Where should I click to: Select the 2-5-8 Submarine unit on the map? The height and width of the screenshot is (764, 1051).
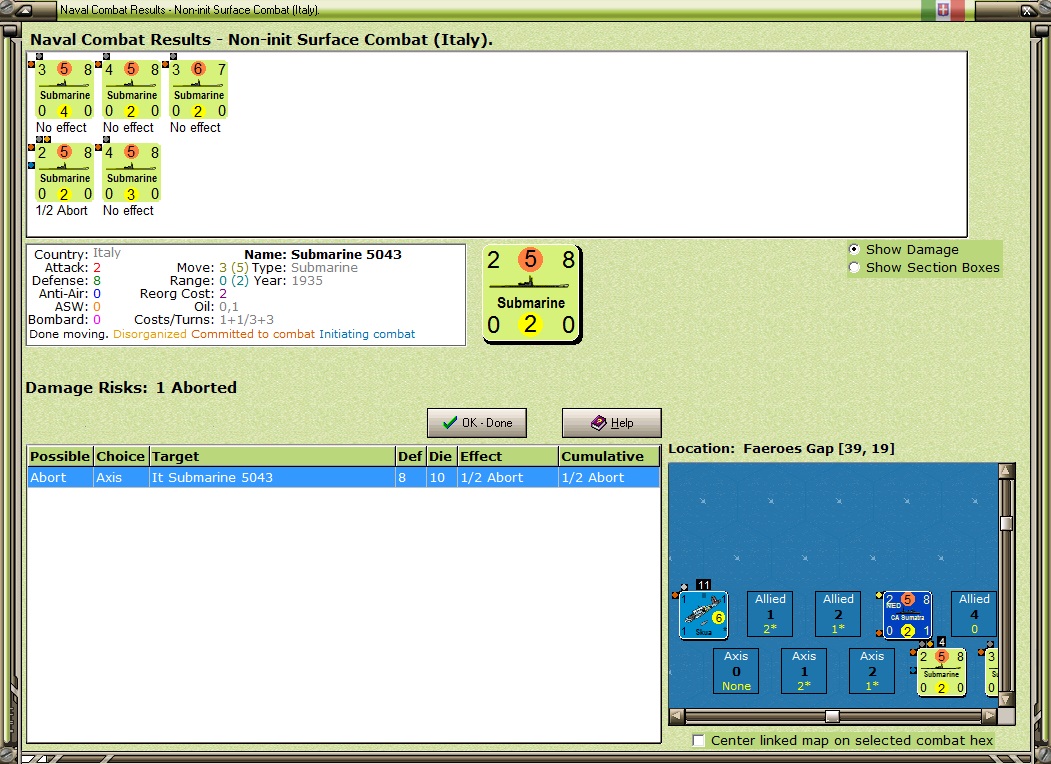[941, 672]
